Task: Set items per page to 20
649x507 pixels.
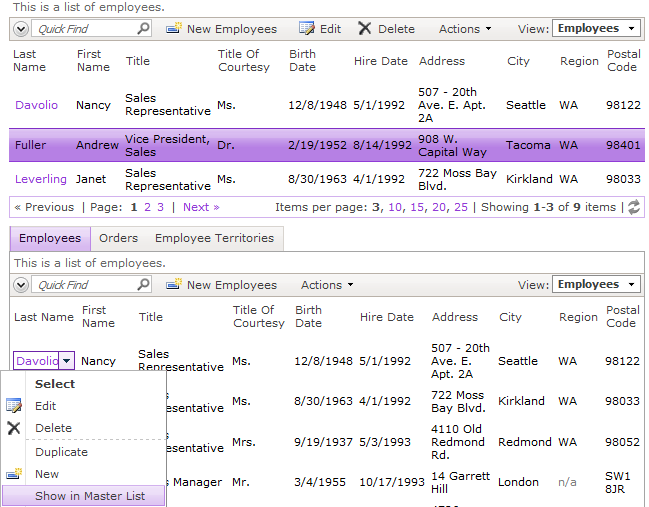Action: pos(439,207)
